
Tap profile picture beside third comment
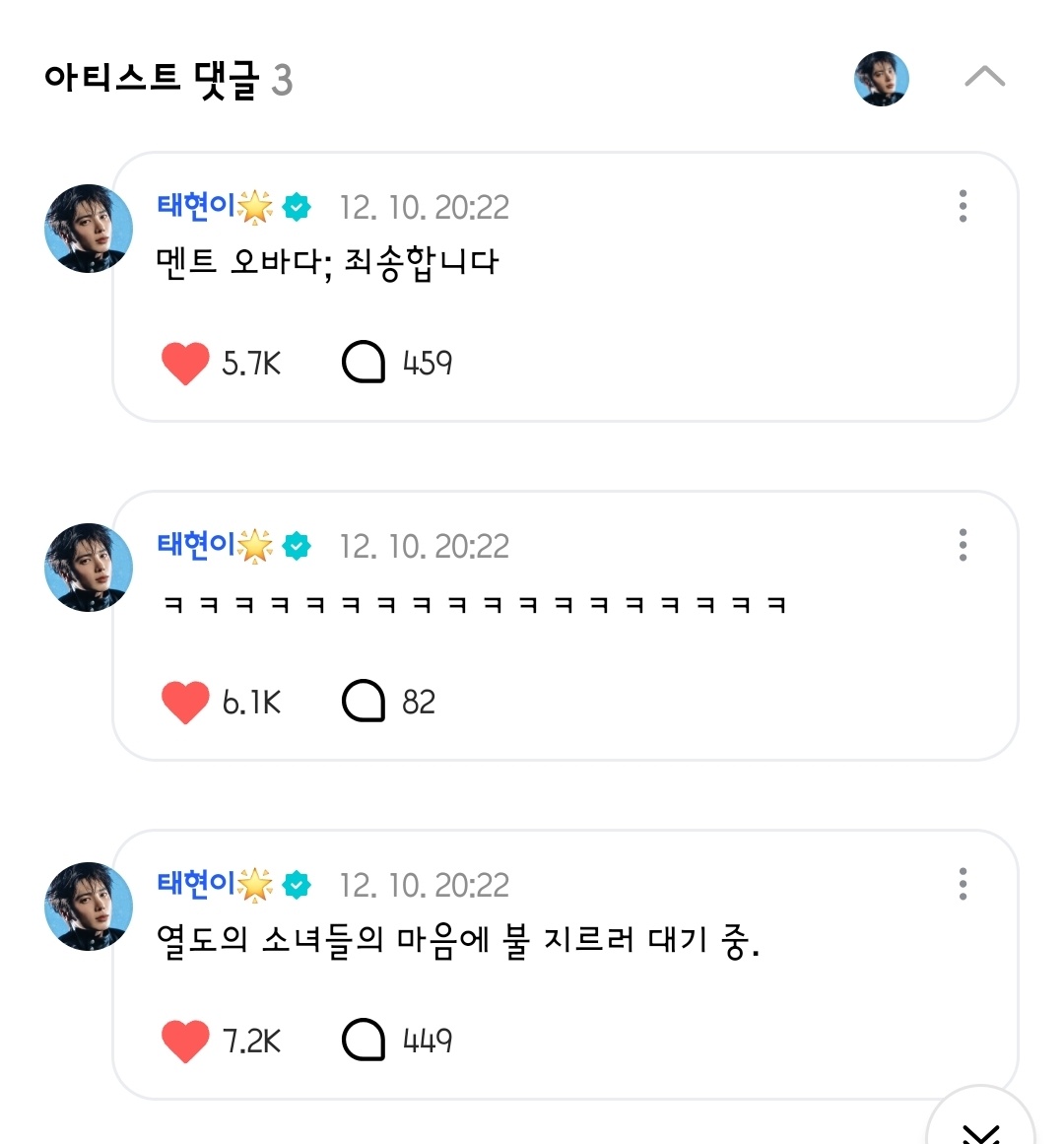pyautogui.click(x=89, y=907)
